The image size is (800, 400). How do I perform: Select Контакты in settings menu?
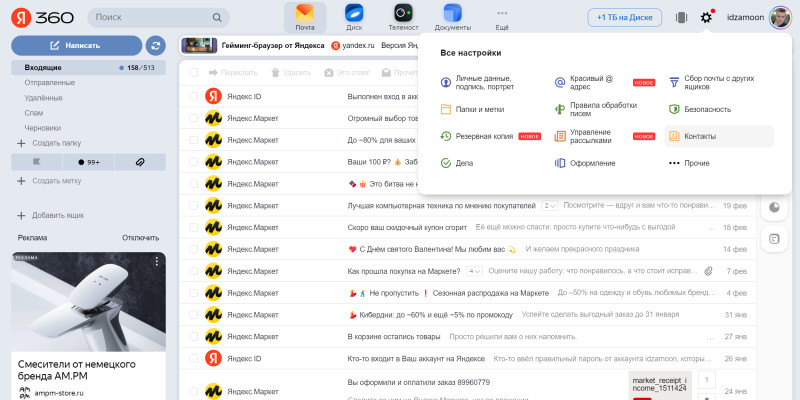tap(699, 136)
